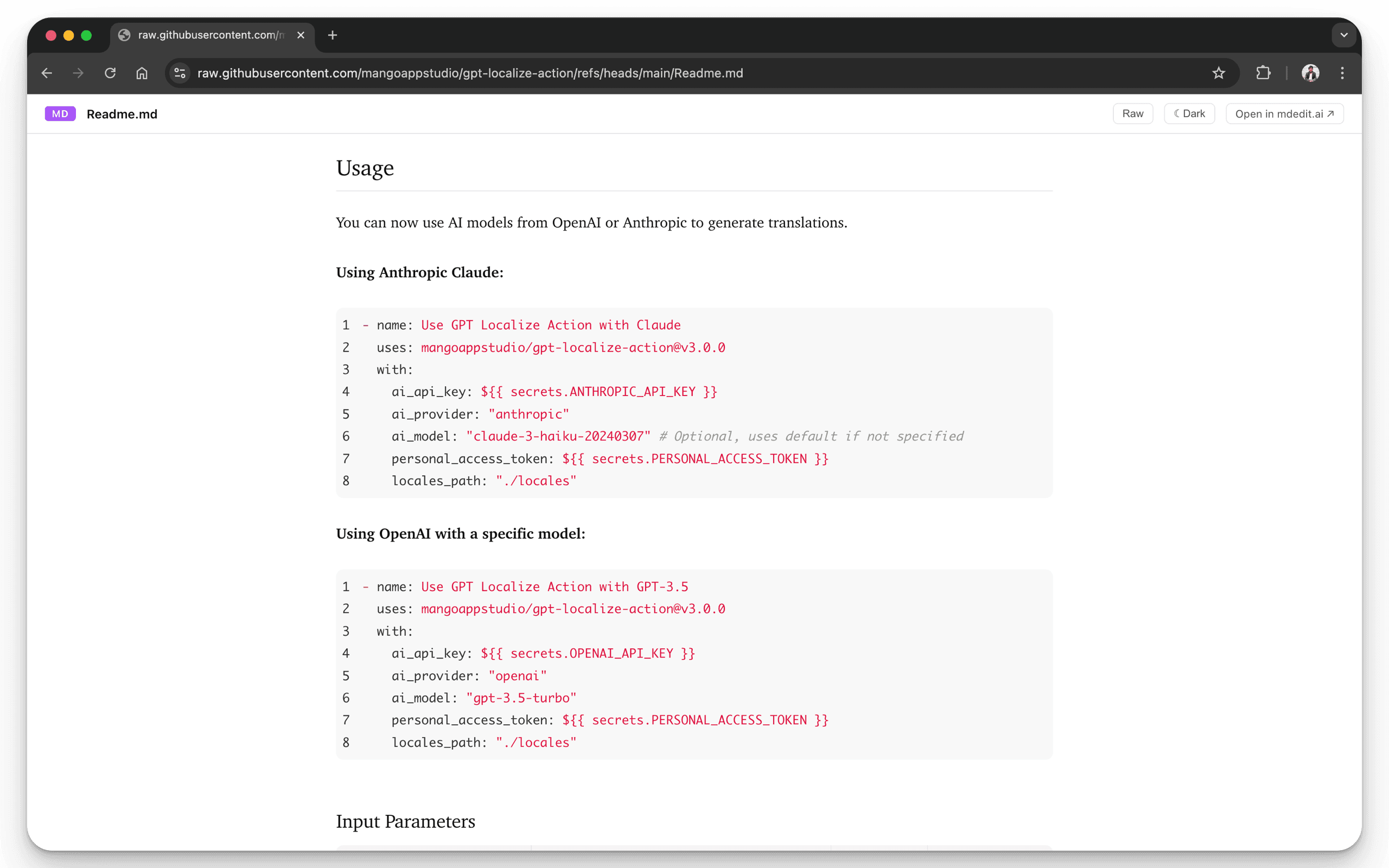Open the Chrome profile avatar
Viewport: 1389px width, 868px height.
(x=1310, y=73)
